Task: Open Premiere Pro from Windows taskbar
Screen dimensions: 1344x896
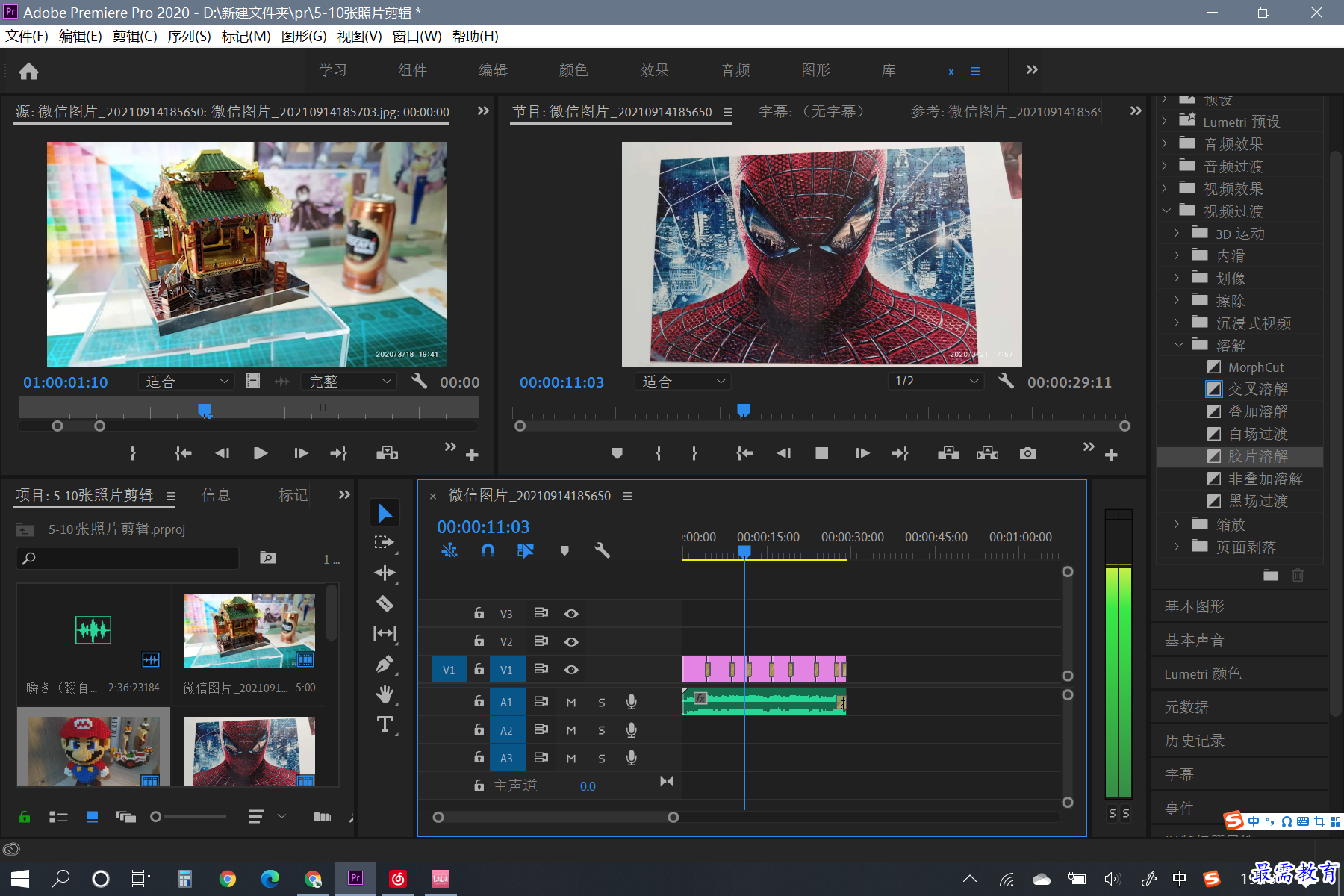Action: (355, 878)
